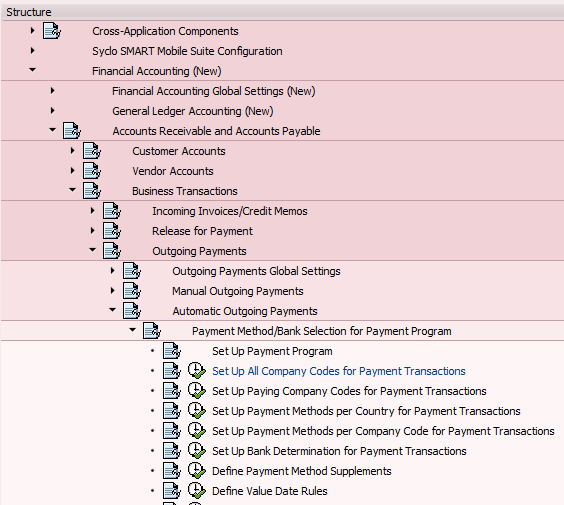Open documentation icon for Payment Methods per Country
This screenshot has width=564, height=505.
pyautogui.click(x=172, y=411)
